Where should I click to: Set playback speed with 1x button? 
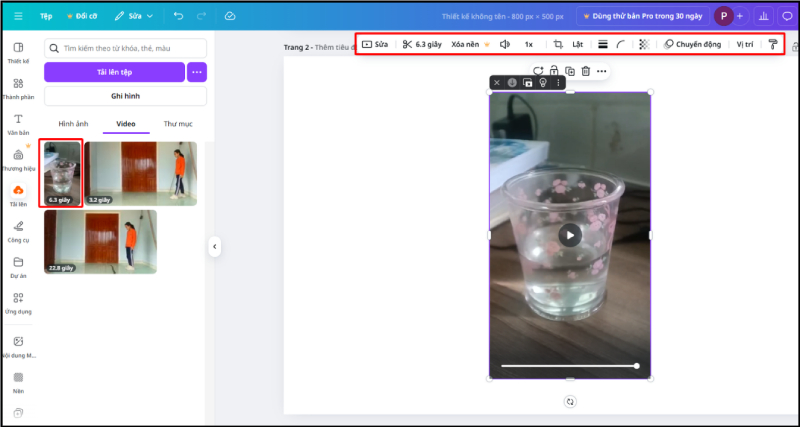coord(529,45)
